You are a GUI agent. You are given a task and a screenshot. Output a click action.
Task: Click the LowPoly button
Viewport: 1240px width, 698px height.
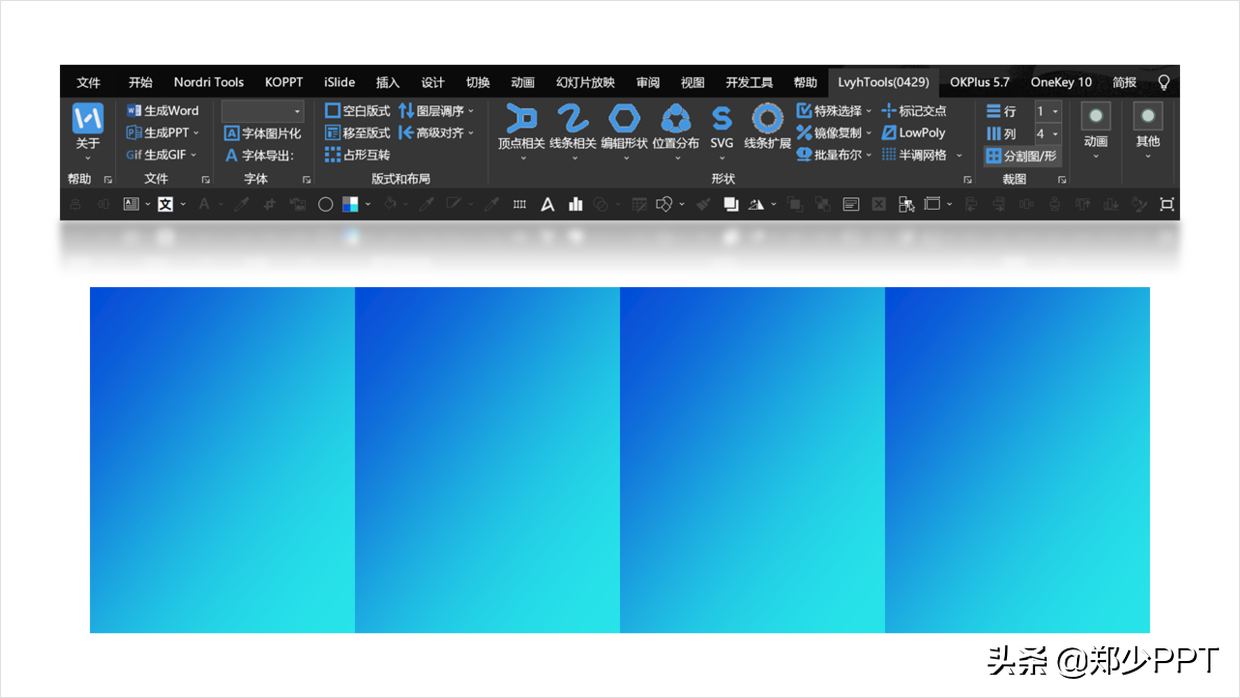click(914, 133)
